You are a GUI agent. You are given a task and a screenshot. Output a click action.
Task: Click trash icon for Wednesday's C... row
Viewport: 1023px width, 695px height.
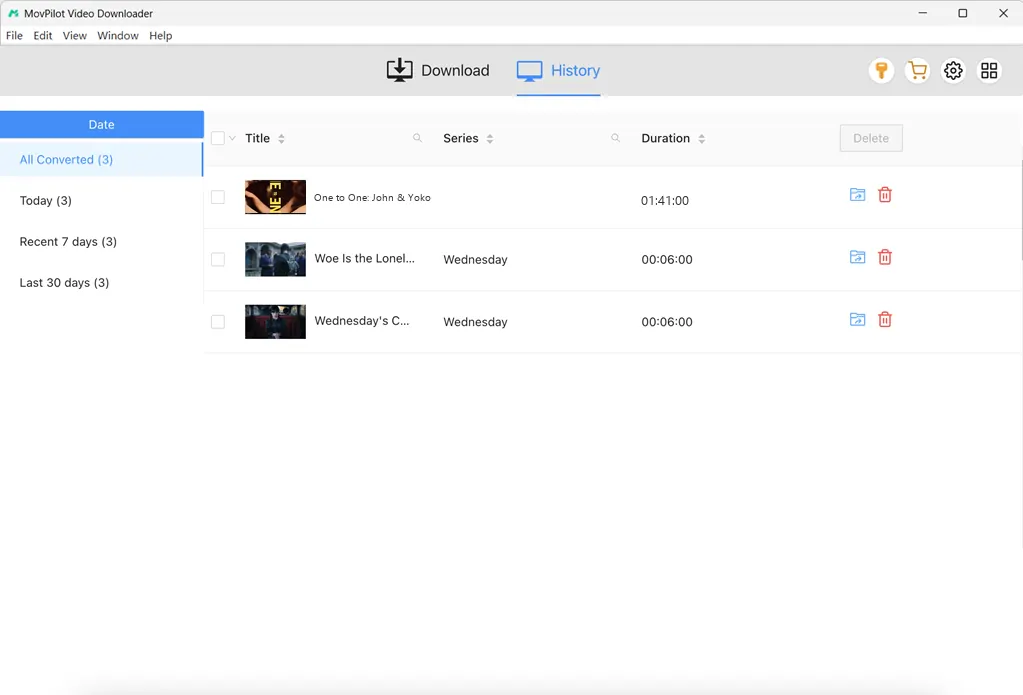tap(885, 319)
